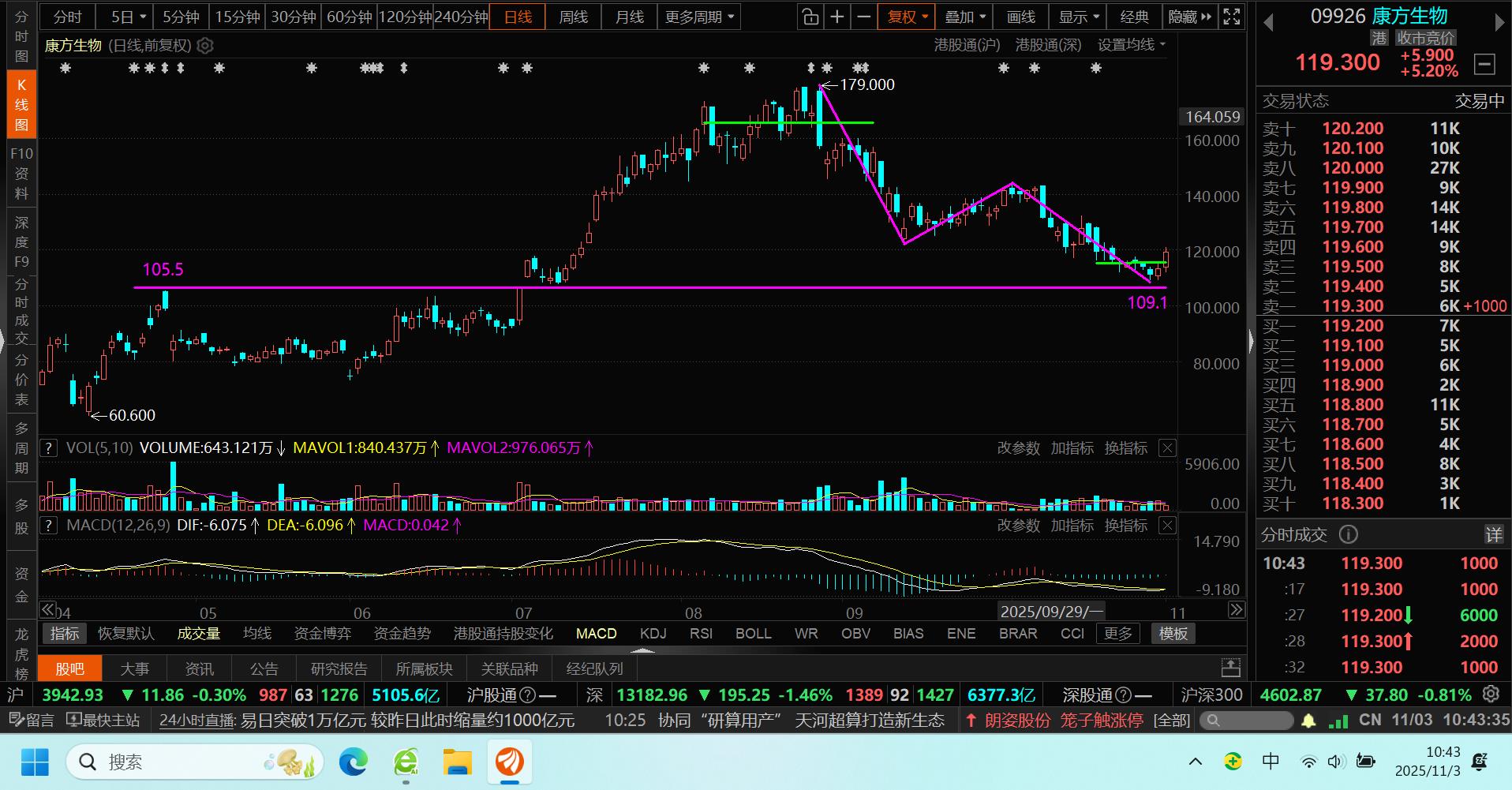Toggle BOLL indicator
The width and height of the screenshot is (1512, 790).
(753, 634)
